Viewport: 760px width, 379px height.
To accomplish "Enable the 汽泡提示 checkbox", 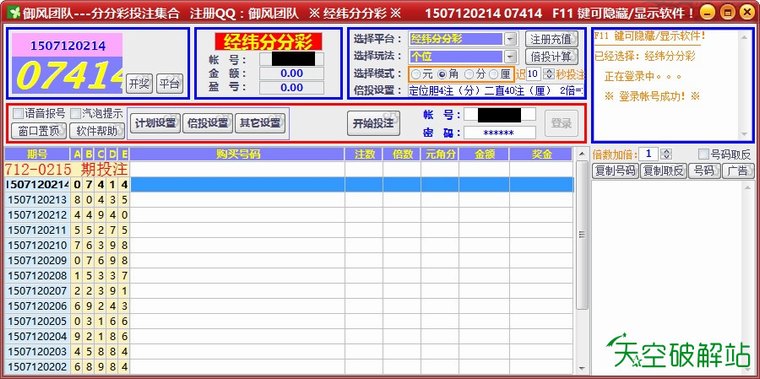I will 75,113.
